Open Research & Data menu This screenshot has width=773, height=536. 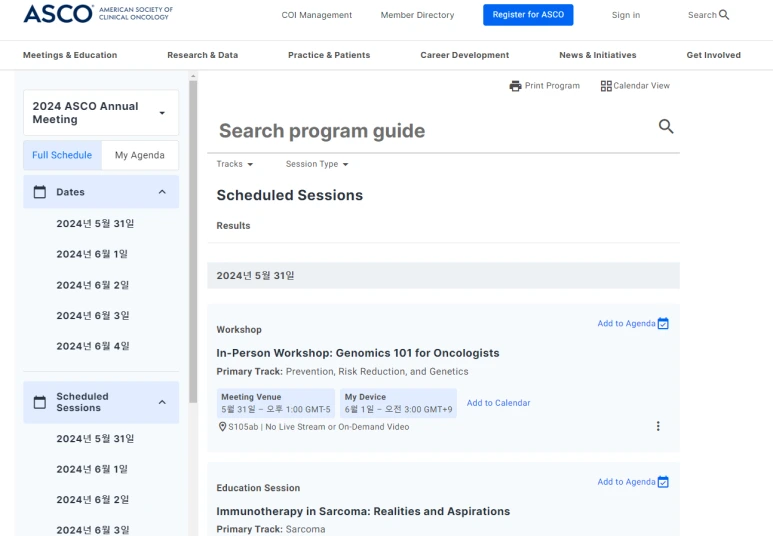203,55
